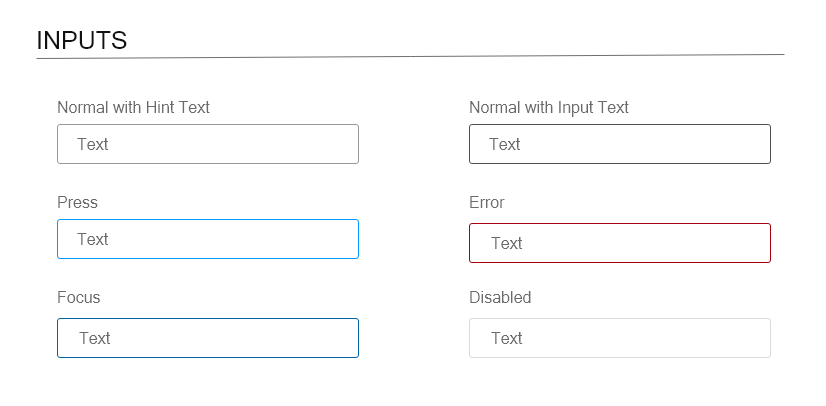826x406 pixels.
Task: Click the INPUTS section heading
Action: tap(82, 41)
